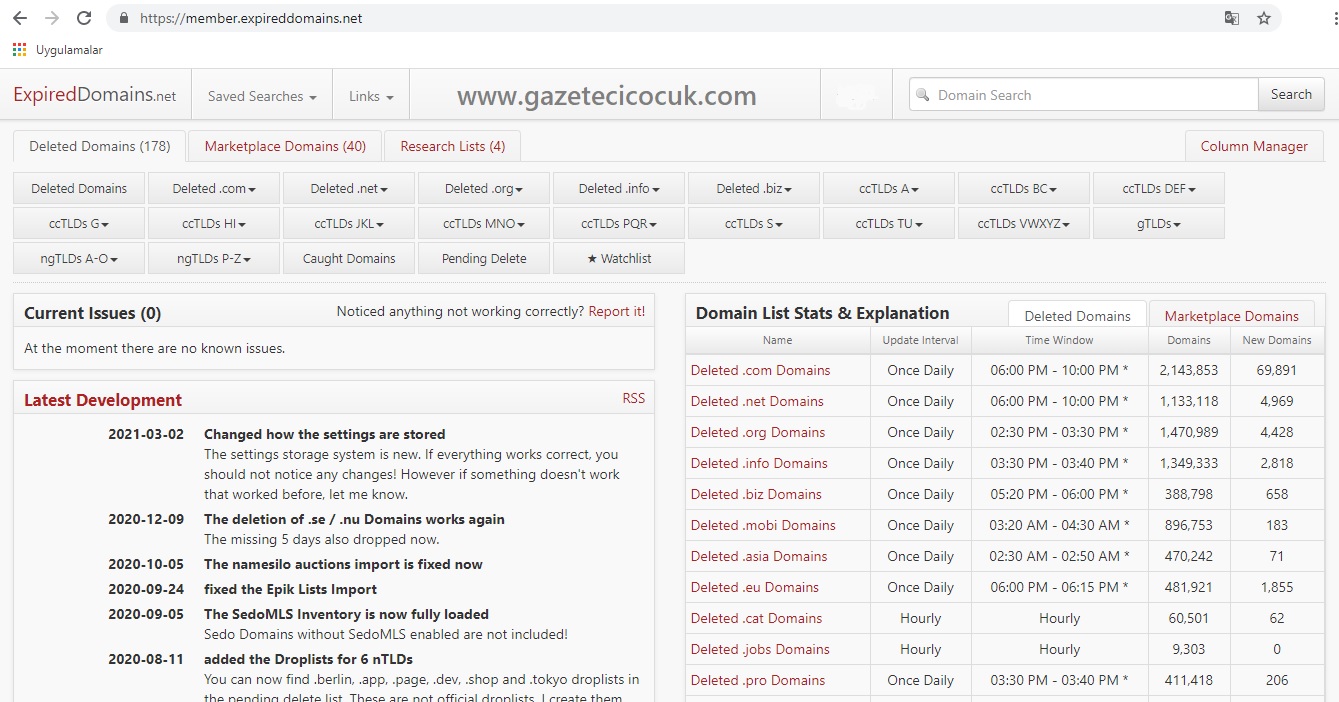The image size is (1339, 702).
Task: Click the 2021-03-02 development entry date
Action: tap(146, 434)
